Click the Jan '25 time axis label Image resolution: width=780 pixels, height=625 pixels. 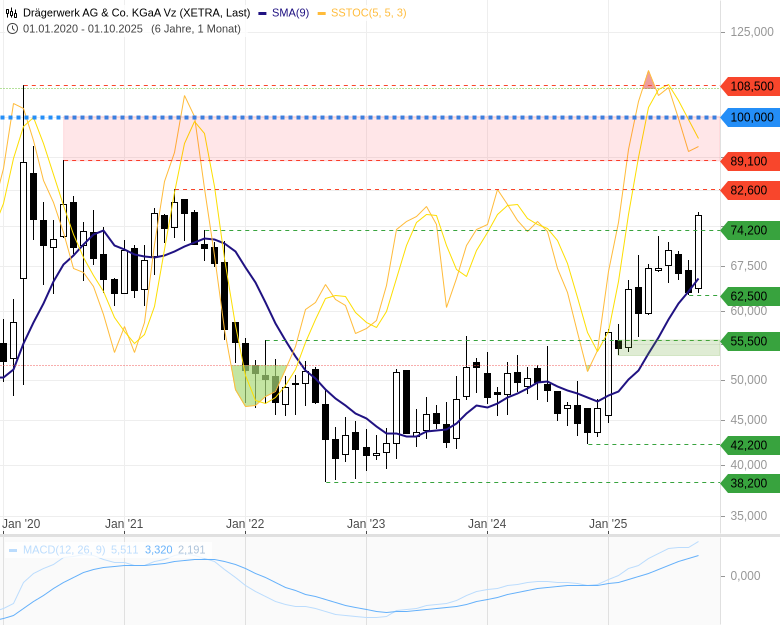click(x=607, y=523)
